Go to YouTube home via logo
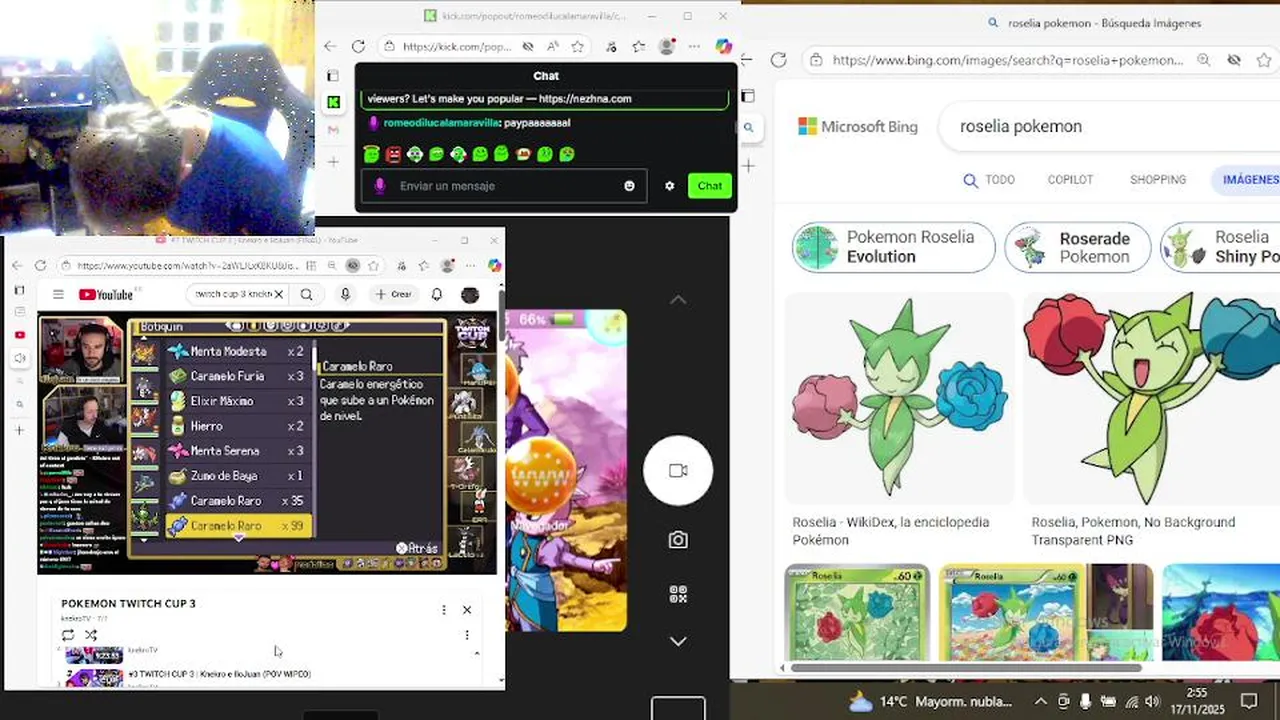Image resolution: width=1280 pixels, height=720 pixels. tap(105, 294)
